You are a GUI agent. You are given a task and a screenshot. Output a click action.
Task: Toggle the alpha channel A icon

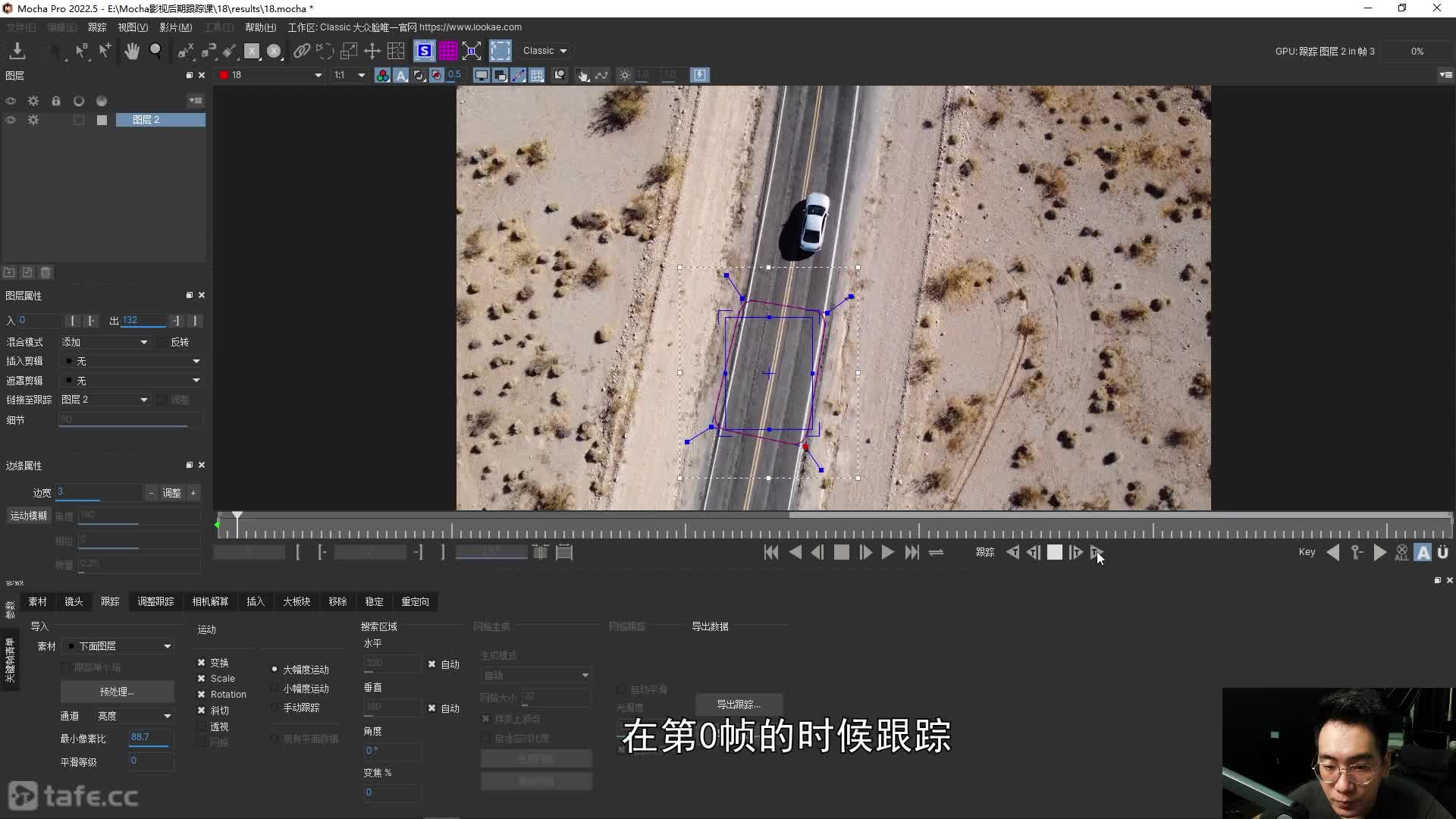400,75
